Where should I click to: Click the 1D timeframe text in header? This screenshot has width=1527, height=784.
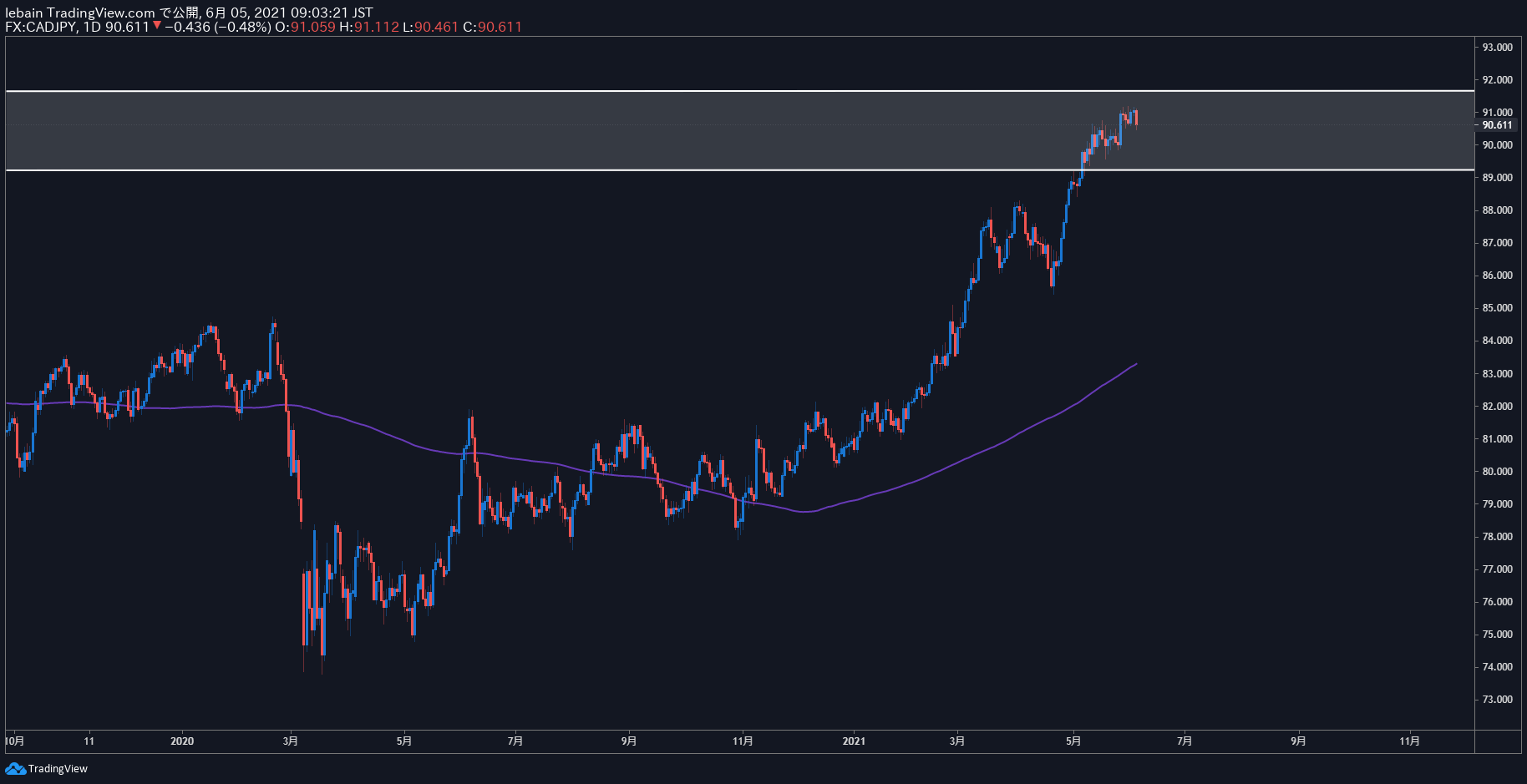click(x=92, y=27)
